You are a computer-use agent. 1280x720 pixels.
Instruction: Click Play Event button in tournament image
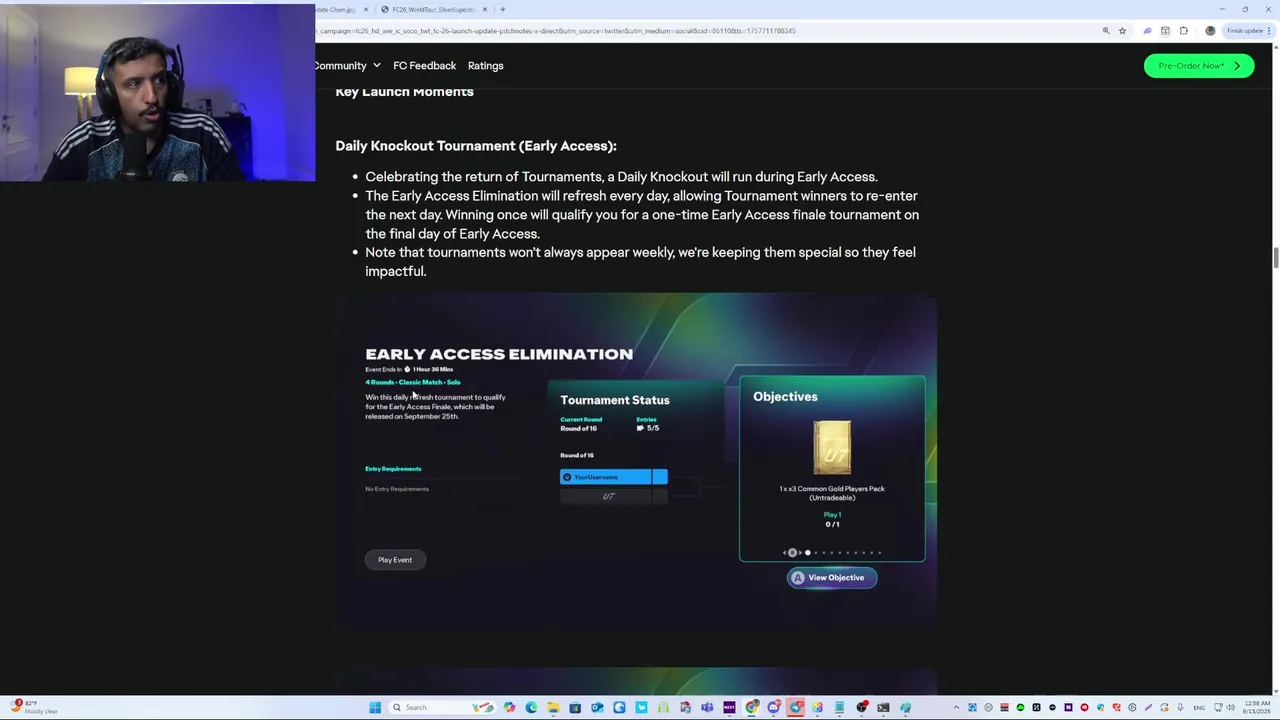395,560
